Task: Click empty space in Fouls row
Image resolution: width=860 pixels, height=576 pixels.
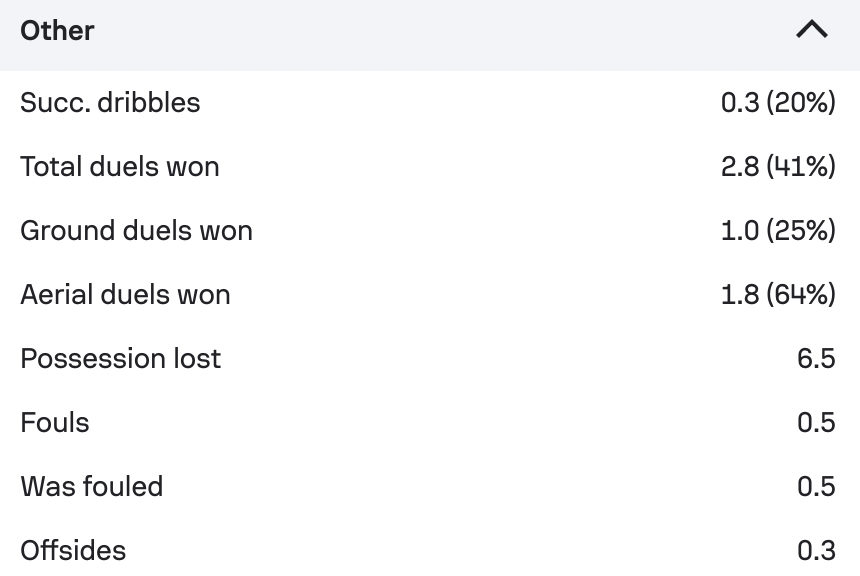Action: coord(439,422)
